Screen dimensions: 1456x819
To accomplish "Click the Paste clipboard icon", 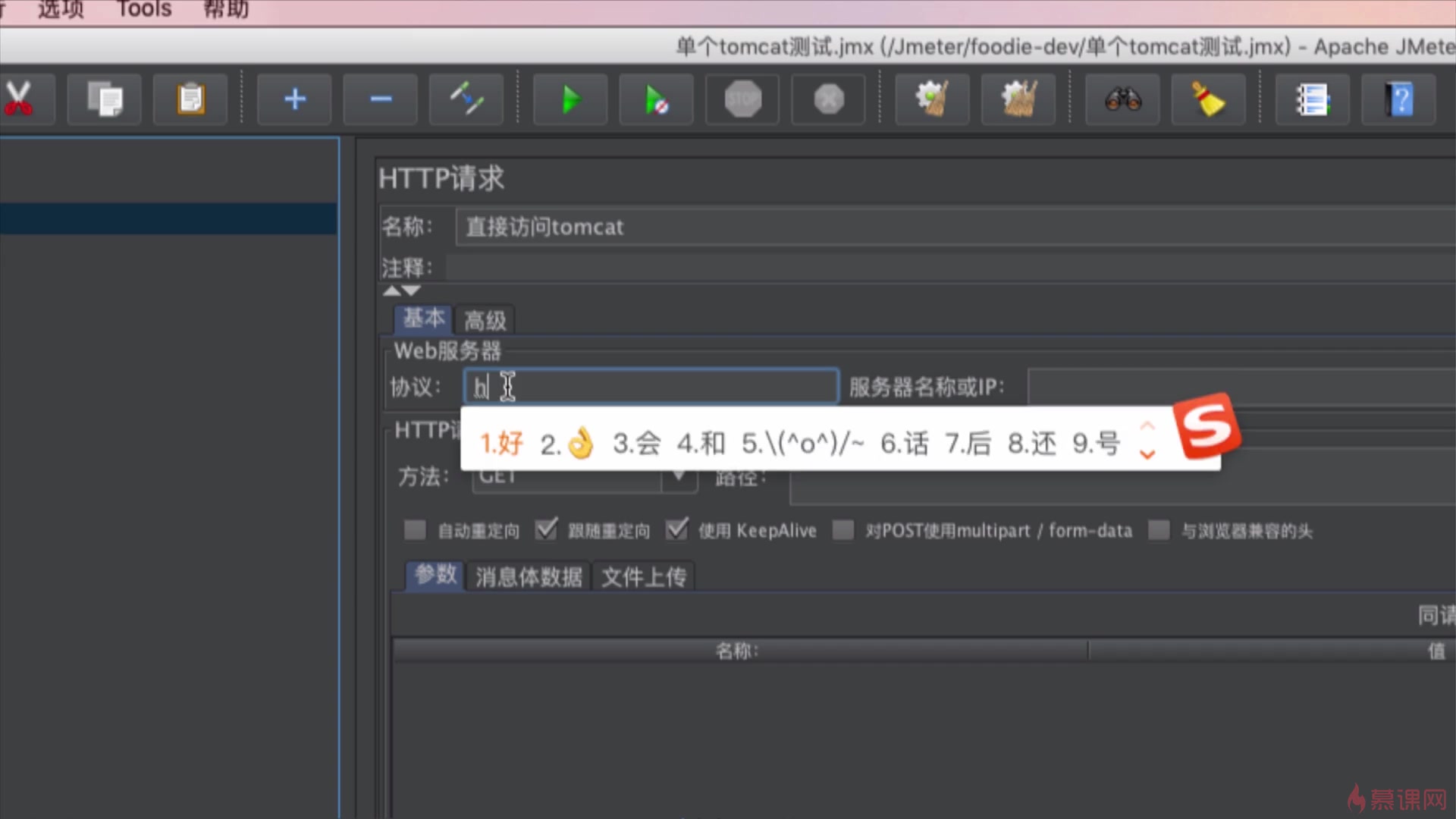I will click(190, 99).
